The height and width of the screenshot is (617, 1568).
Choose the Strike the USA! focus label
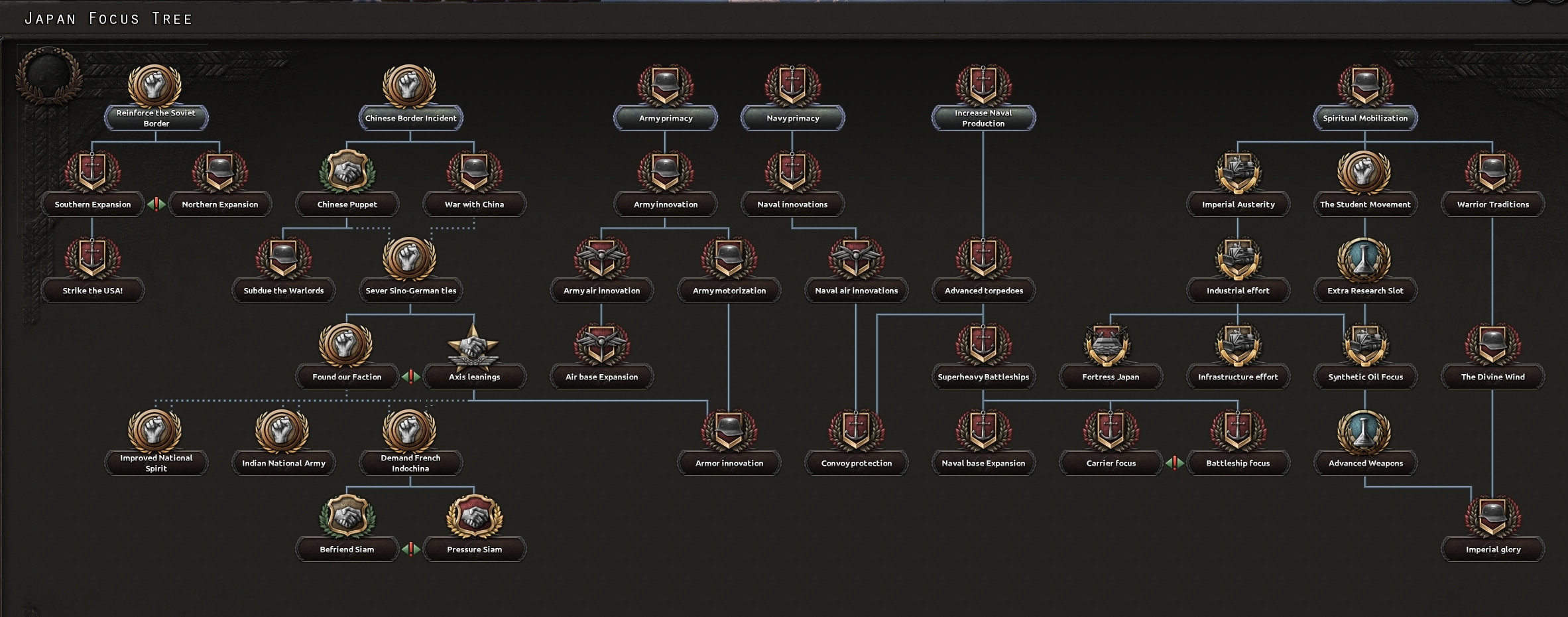[x=93, y=291]
